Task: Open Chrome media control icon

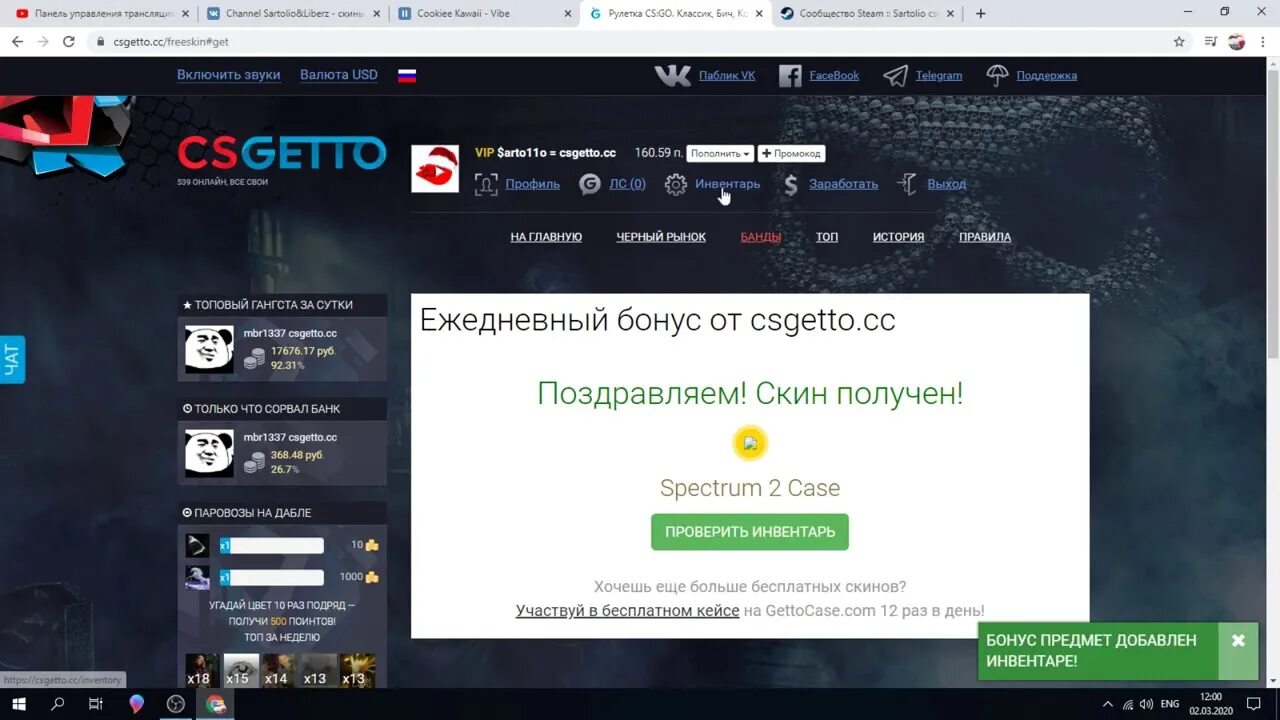Action: click(1211, 42)
